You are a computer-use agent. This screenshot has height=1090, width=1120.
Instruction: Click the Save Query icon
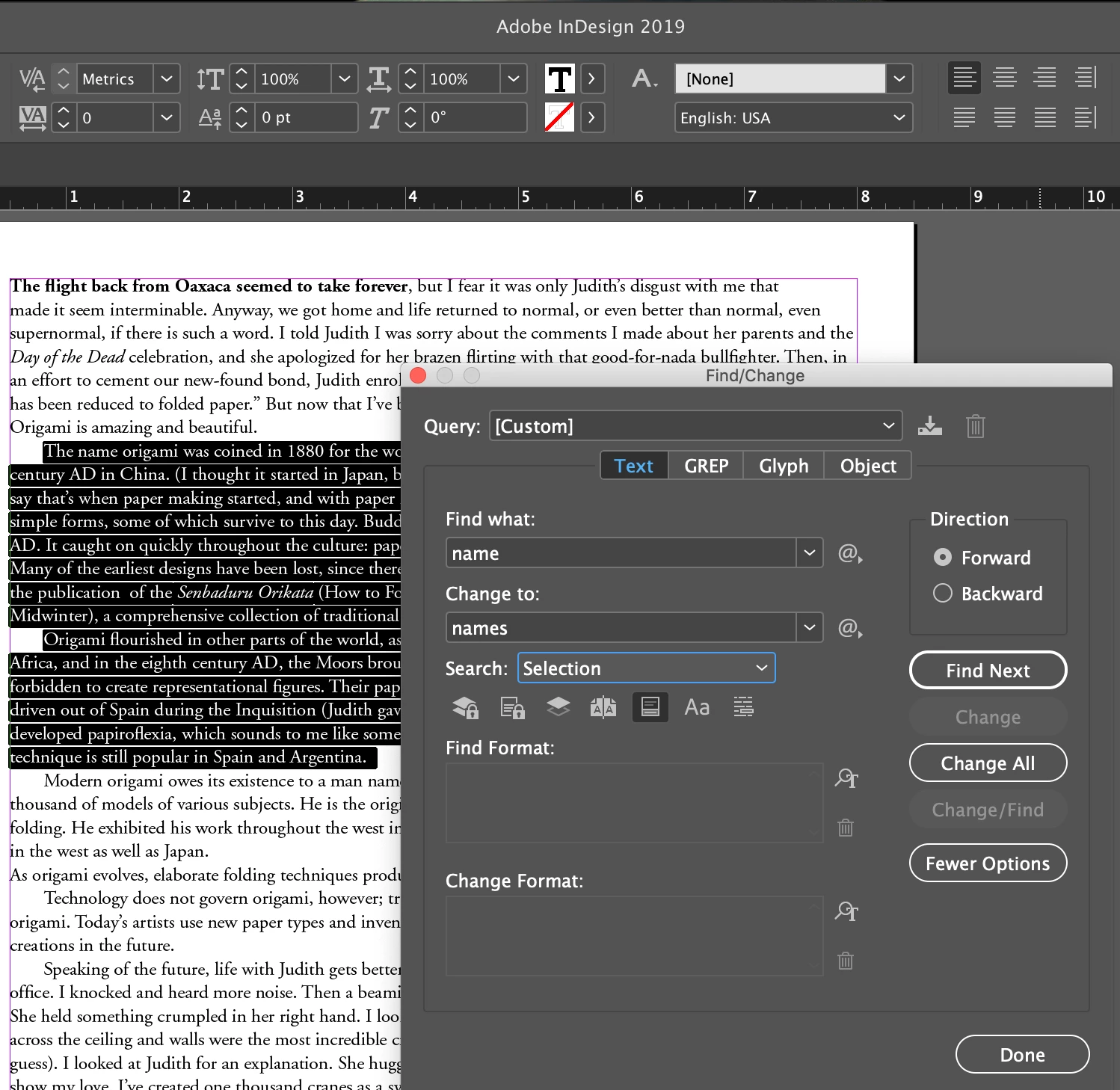pyautogui.click(x=929, y=426)
